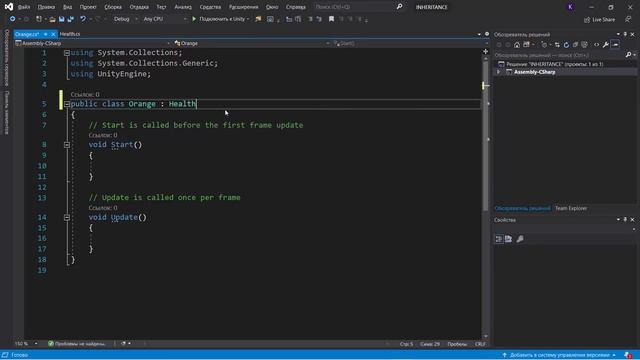Click the Switch Views icon in Solution Explorer
640x360 pixels.
527,45
